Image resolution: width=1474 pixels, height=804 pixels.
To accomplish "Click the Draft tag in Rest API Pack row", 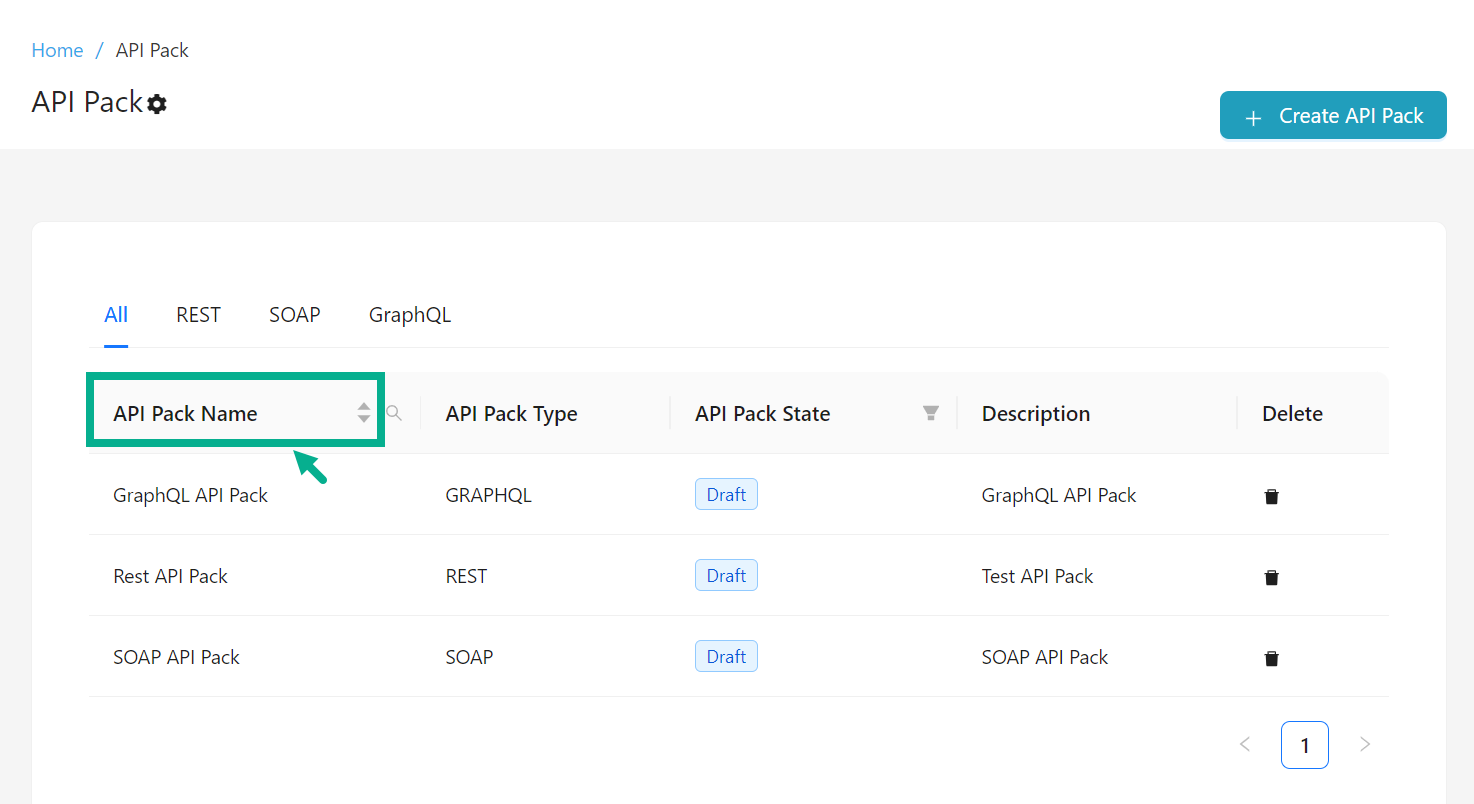I will point(726,576).
